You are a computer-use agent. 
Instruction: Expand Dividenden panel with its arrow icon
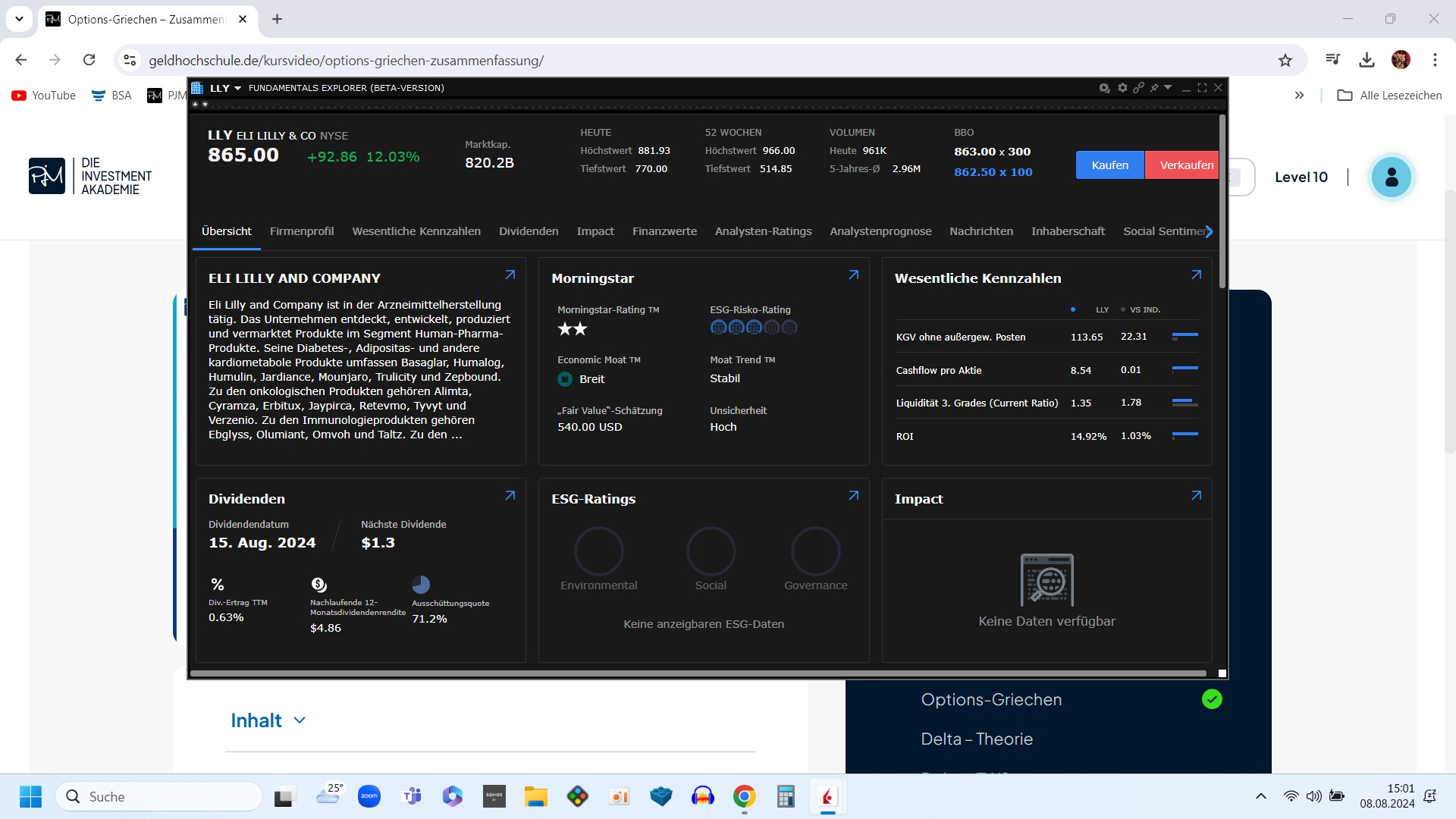point(510,496)
